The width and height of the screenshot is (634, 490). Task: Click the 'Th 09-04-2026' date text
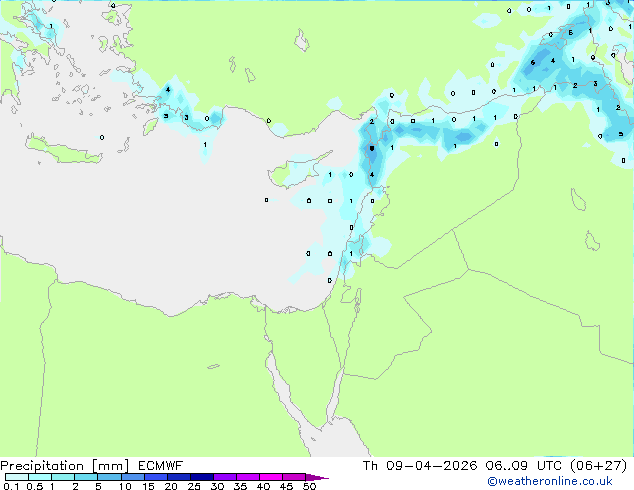click(x=420, y=466)
